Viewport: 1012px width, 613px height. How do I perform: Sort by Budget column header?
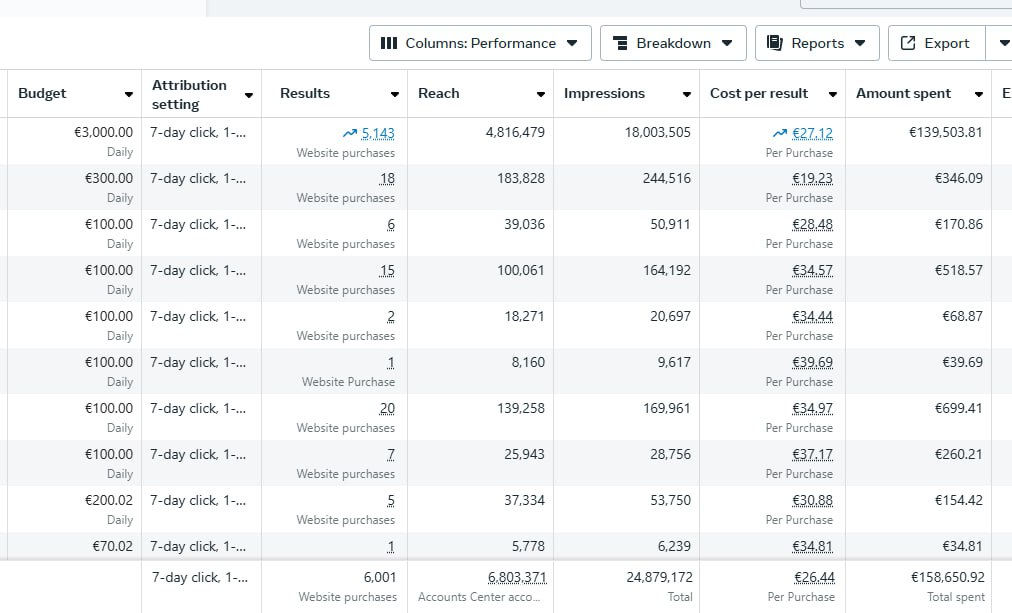(42, 93)
